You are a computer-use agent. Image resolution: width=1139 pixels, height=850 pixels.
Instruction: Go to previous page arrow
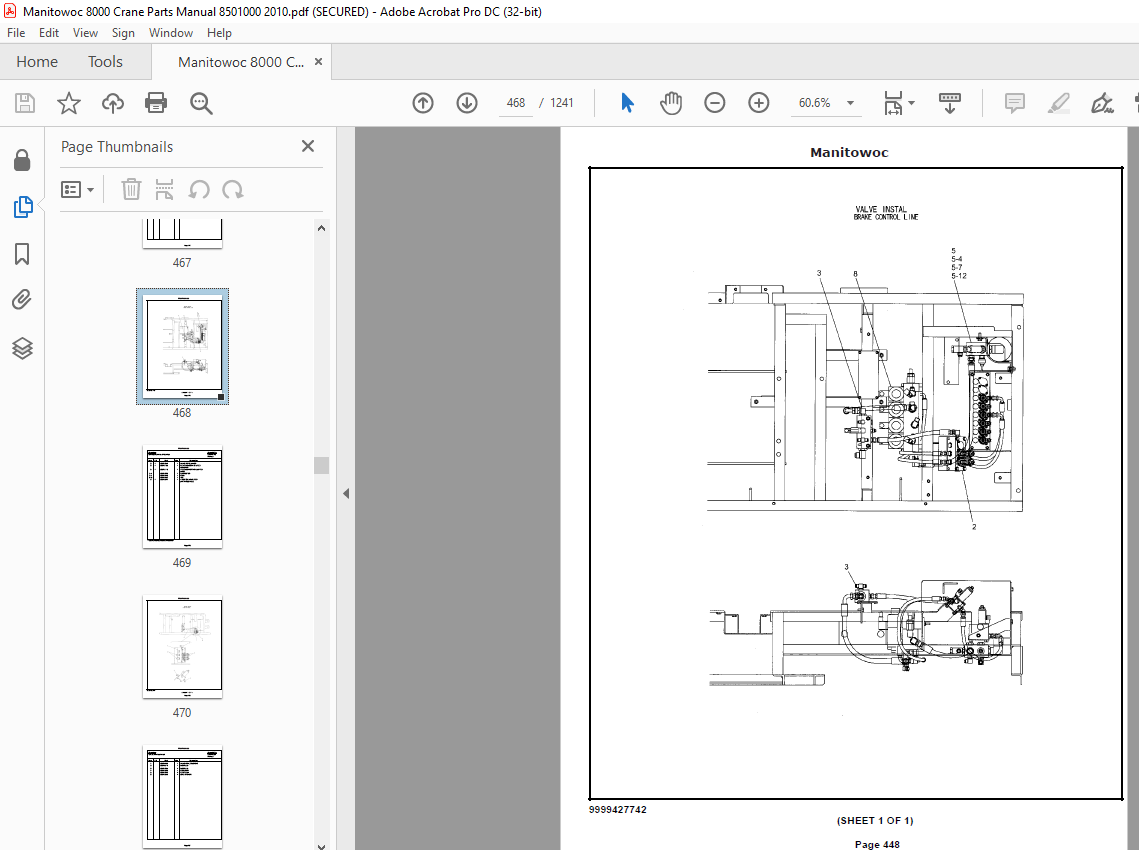coord(423,103)
